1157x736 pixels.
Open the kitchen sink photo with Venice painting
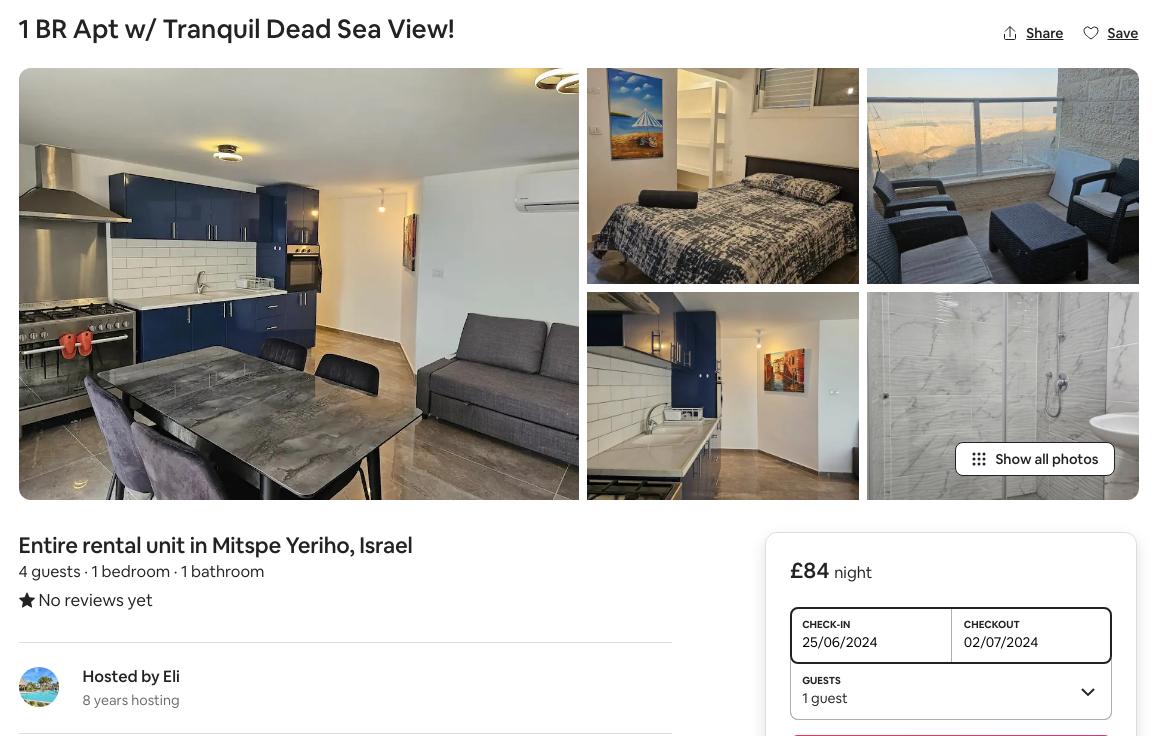722,396
